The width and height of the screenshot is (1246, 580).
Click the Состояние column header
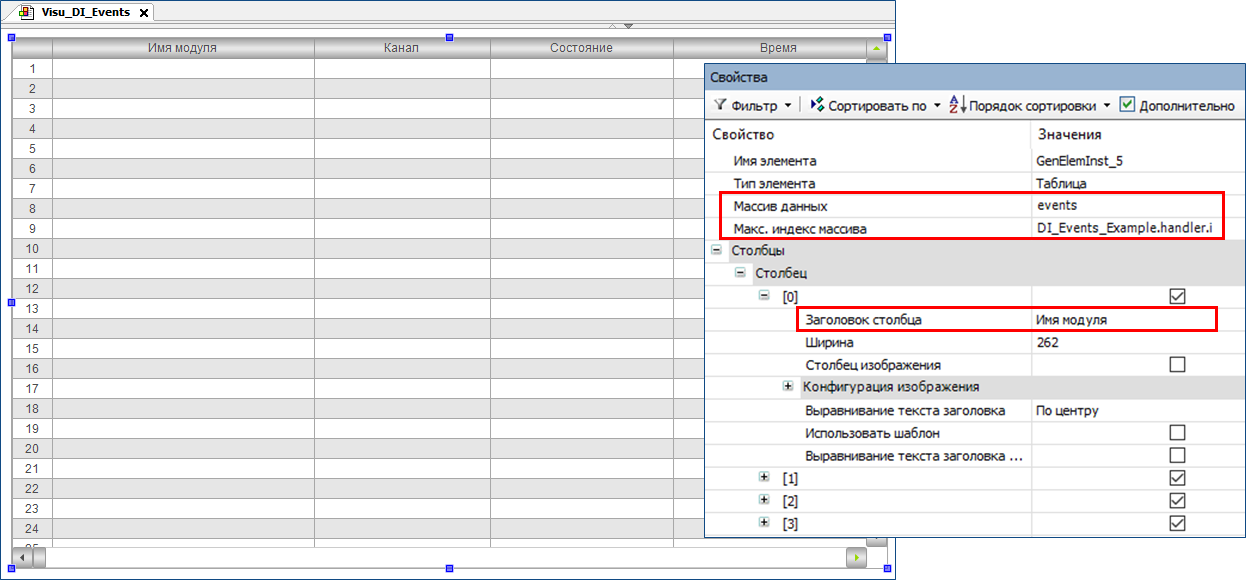[x=581, y=48]
